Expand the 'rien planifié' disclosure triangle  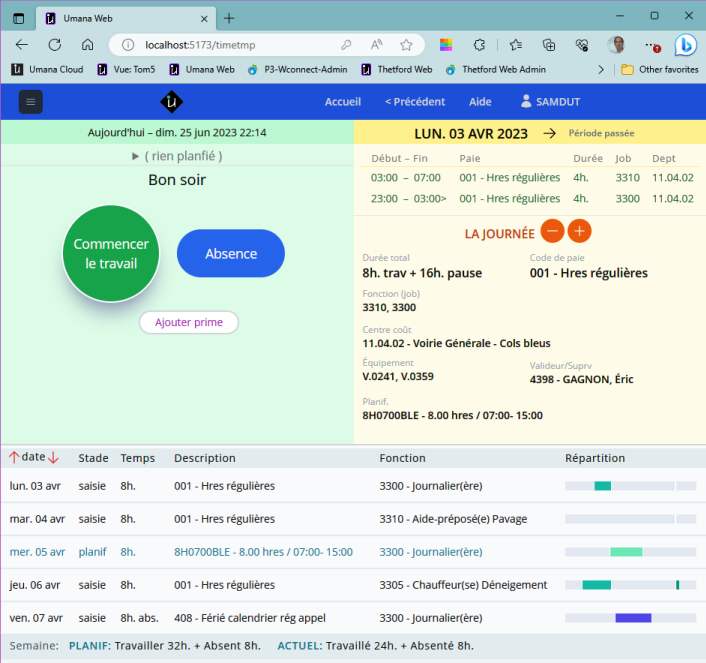[136, 156]
